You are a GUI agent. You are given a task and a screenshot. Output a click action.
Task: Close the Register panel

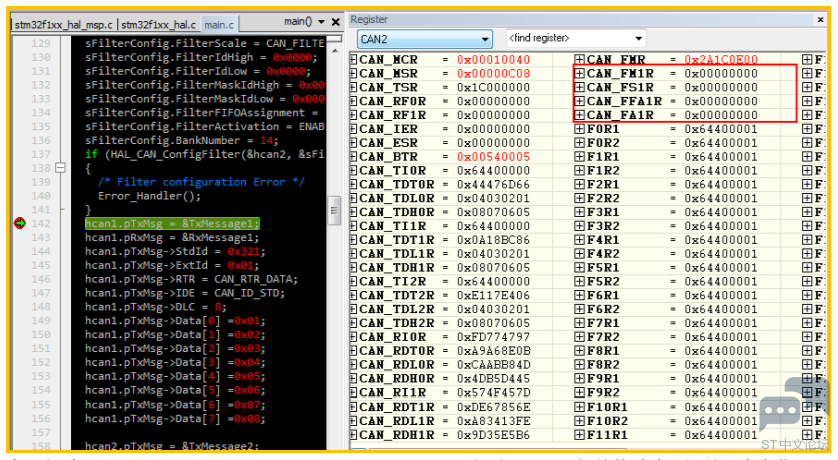pyautogui.click(x=820, y=20)
